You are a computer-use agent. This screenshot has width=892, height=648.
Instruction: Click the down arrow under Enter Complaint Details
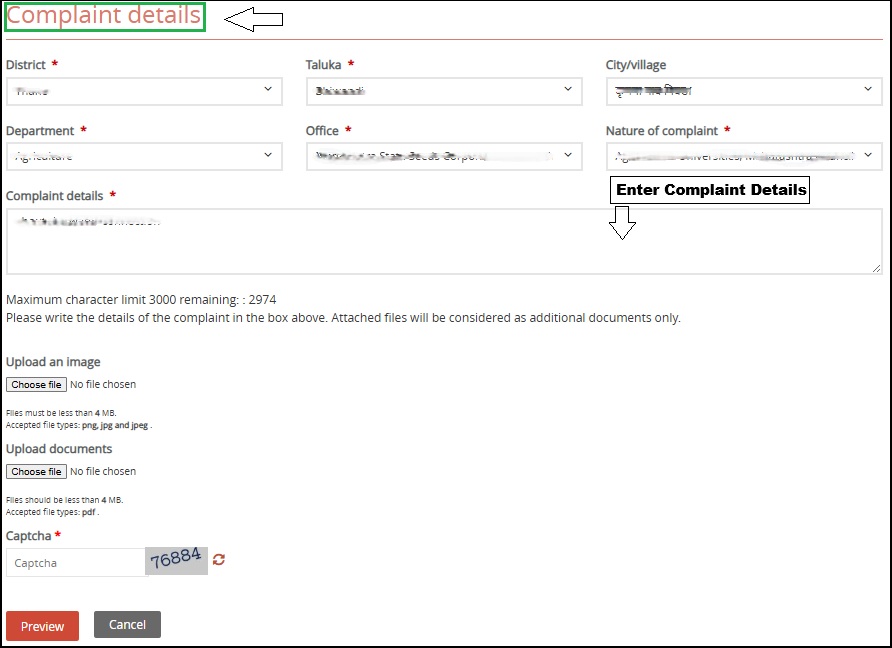(x=623, y=223)
